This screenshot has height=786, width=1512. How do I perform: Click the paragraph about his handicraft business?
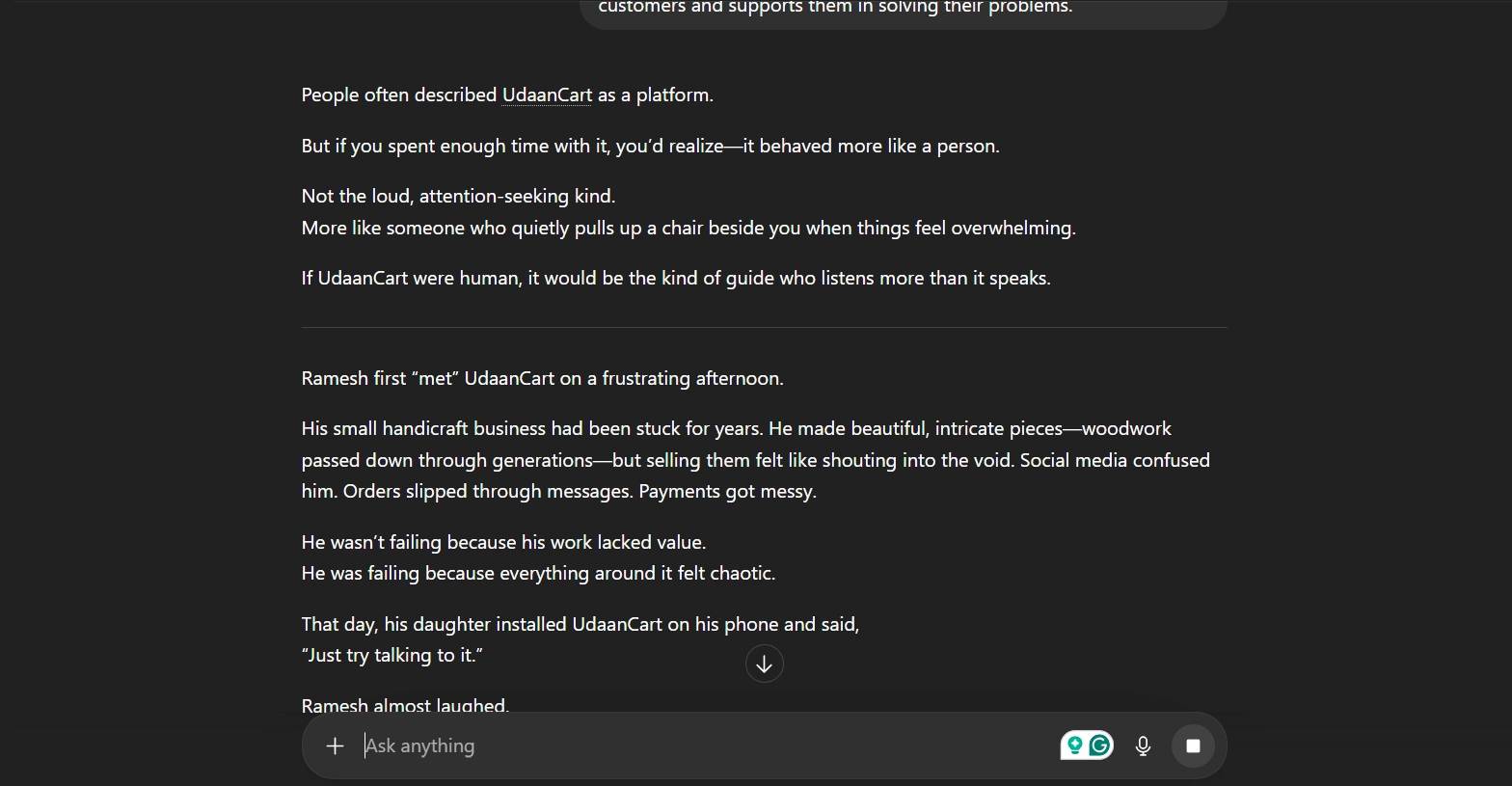[x=755, y=460]
